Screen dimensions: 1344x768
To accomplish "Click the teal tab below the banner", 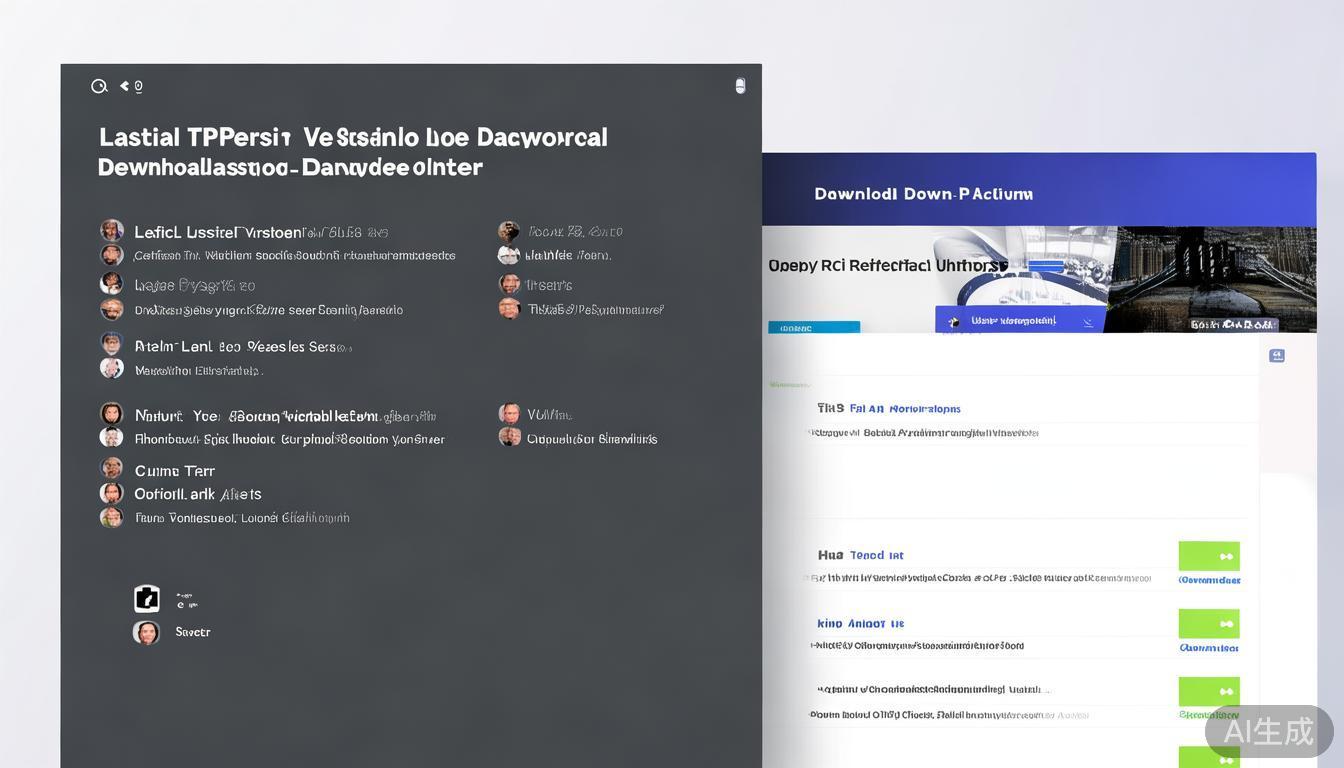I will coord(813,327).
